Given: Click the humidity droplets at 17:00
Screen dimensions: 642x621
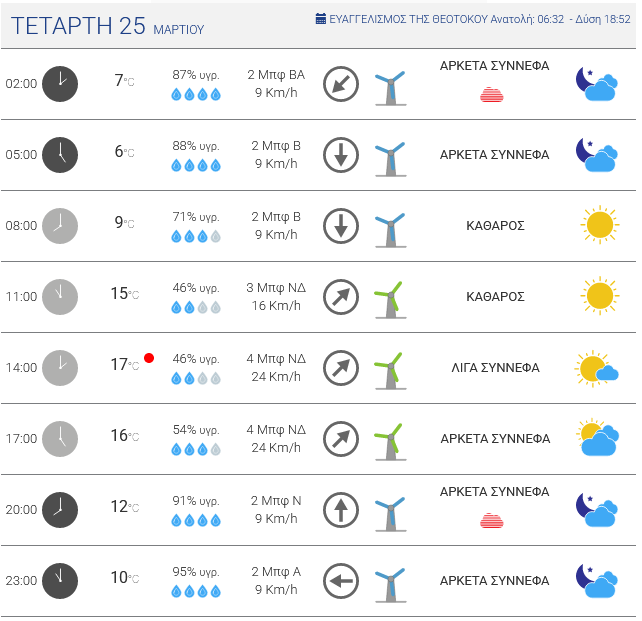Looking at the screenshot, I should pos(196,449).
